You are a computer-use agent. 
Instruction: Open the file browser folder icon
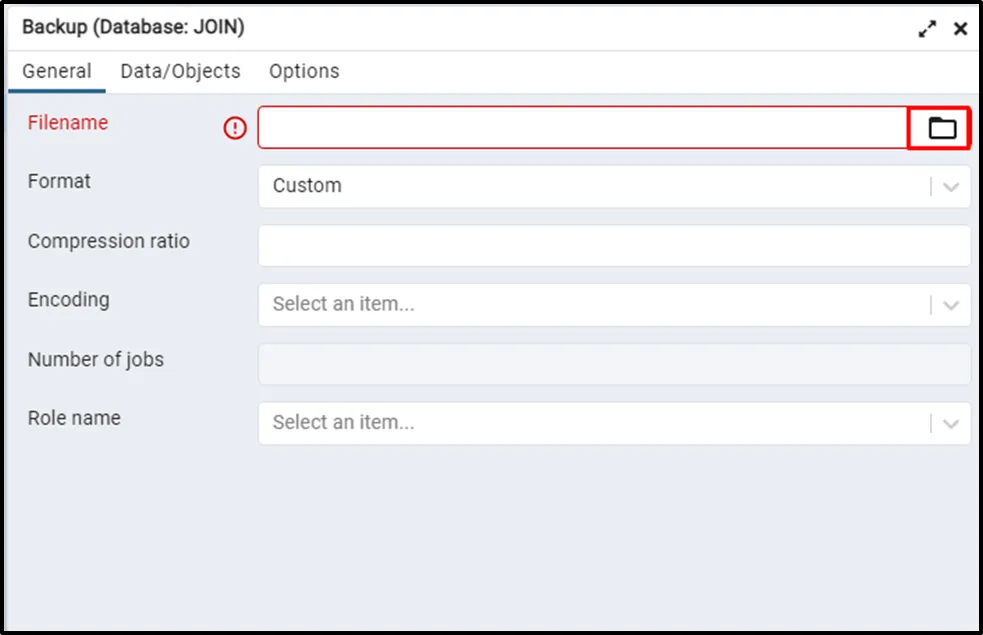tap(942, 128)
